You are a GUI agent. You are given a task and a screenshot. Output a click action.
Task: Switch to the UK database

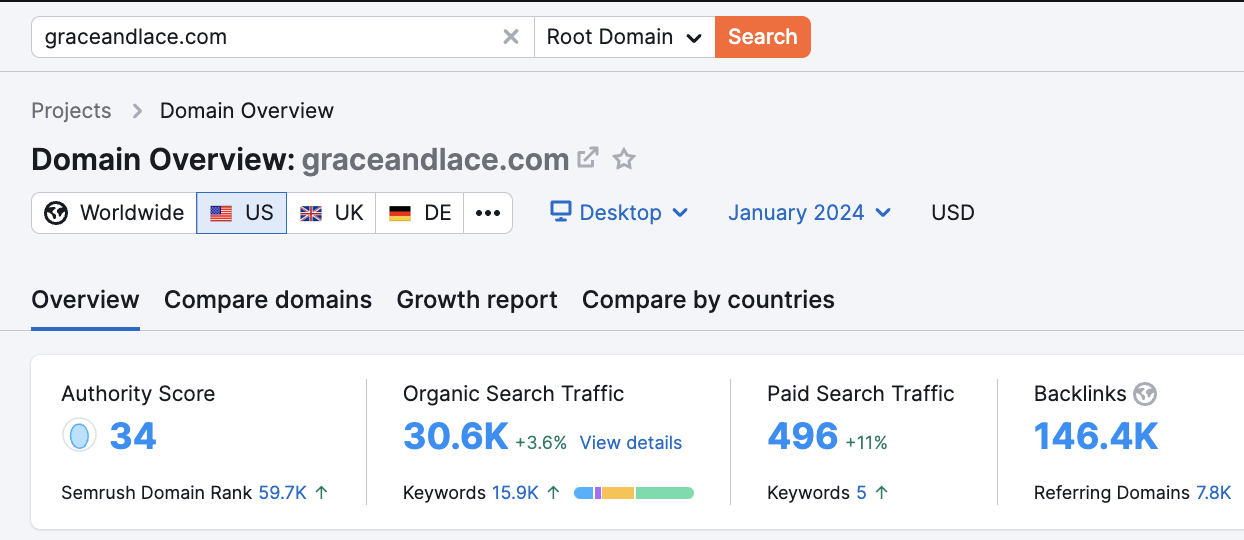[x=331, y=213]
